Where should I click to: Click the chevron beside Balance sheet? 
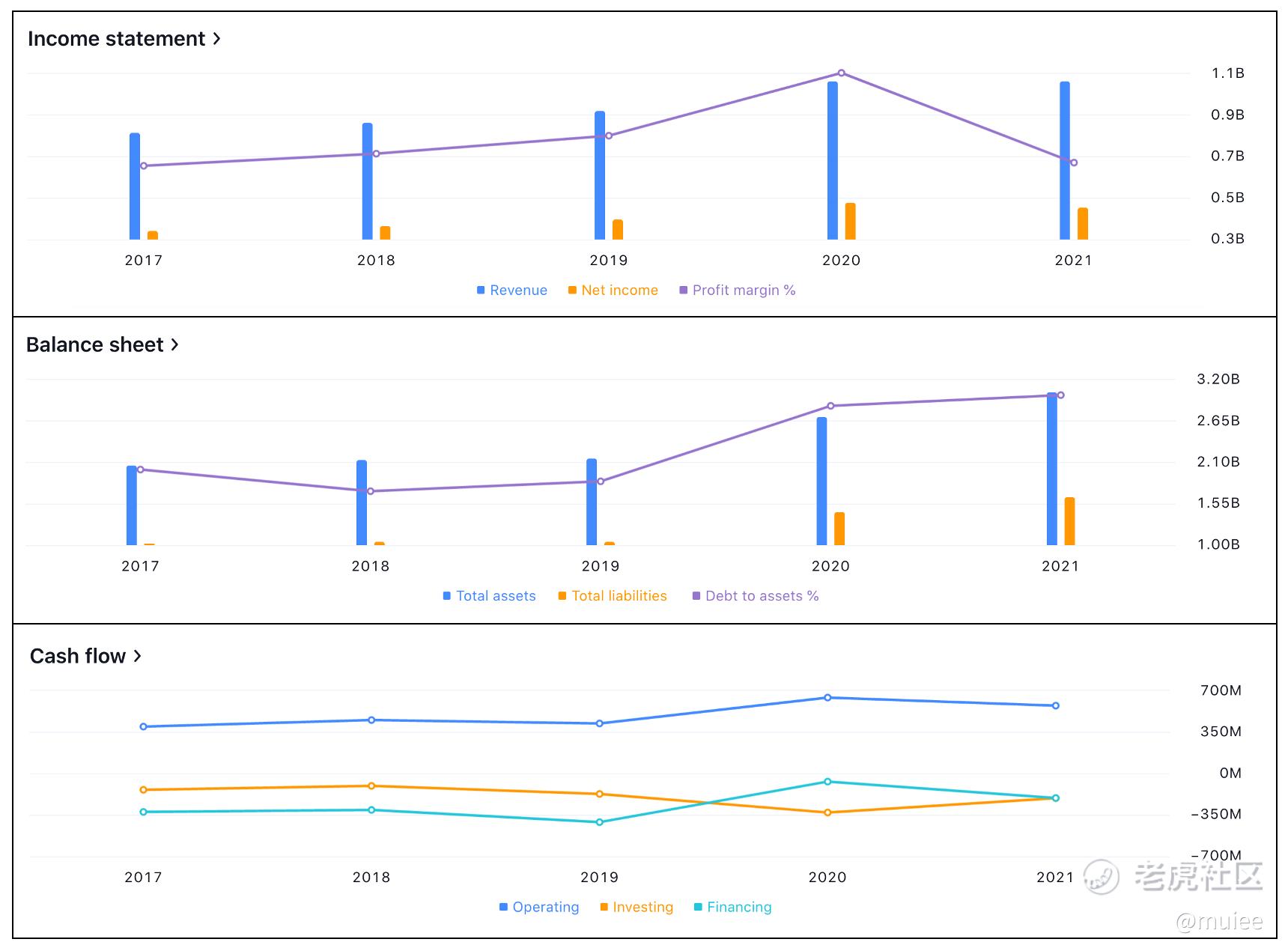pyautogui.click(x=174, y=344)
